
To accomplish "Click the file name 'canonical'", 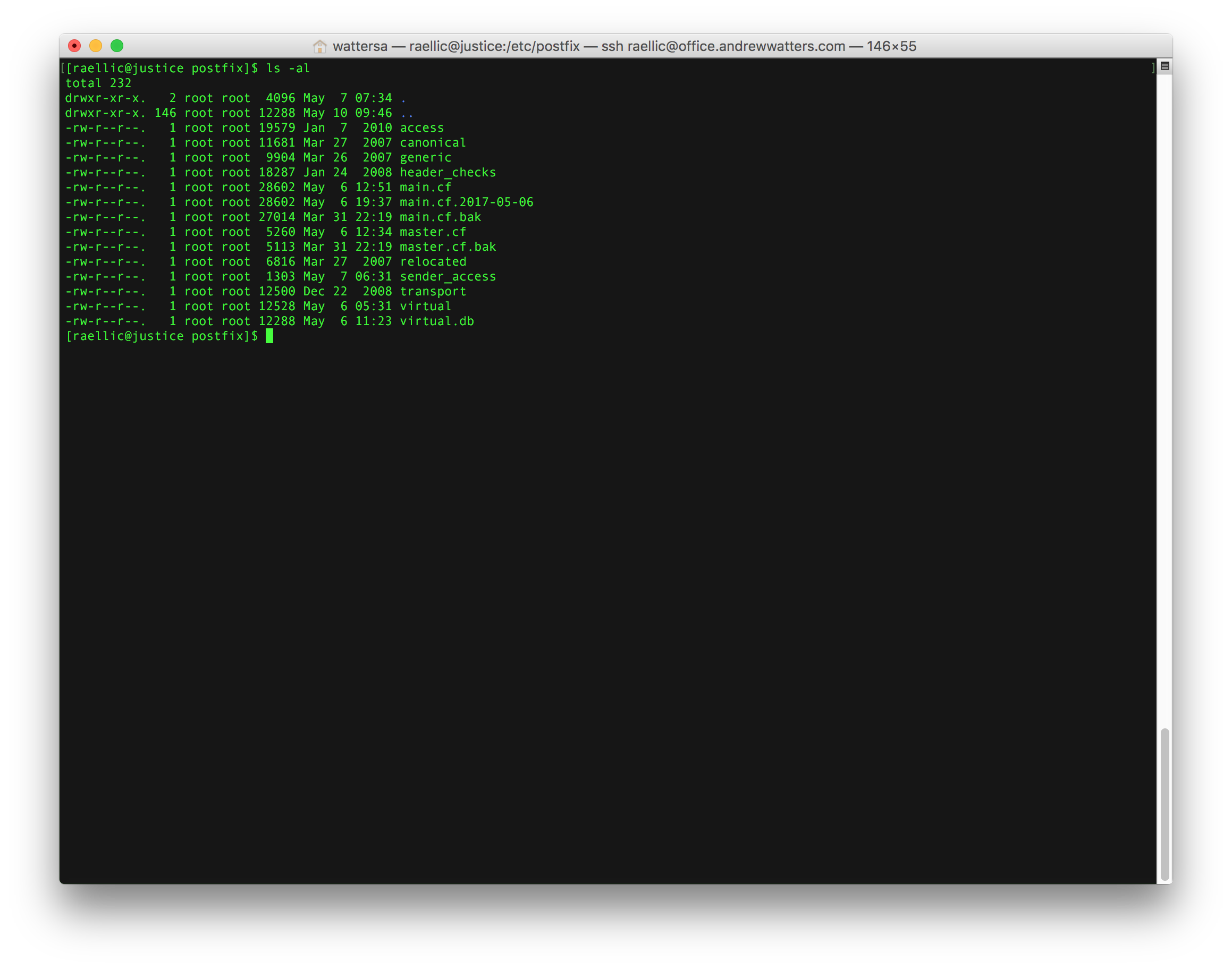I will [x=433, y=143].
